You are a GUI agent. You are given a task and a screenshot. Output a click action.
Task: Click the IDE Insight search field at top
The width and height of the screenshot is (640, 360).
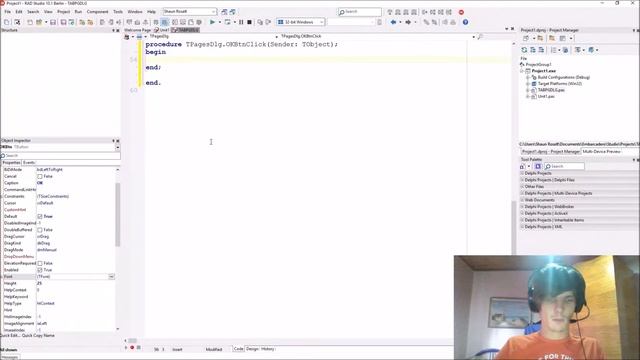pos(360,12)
